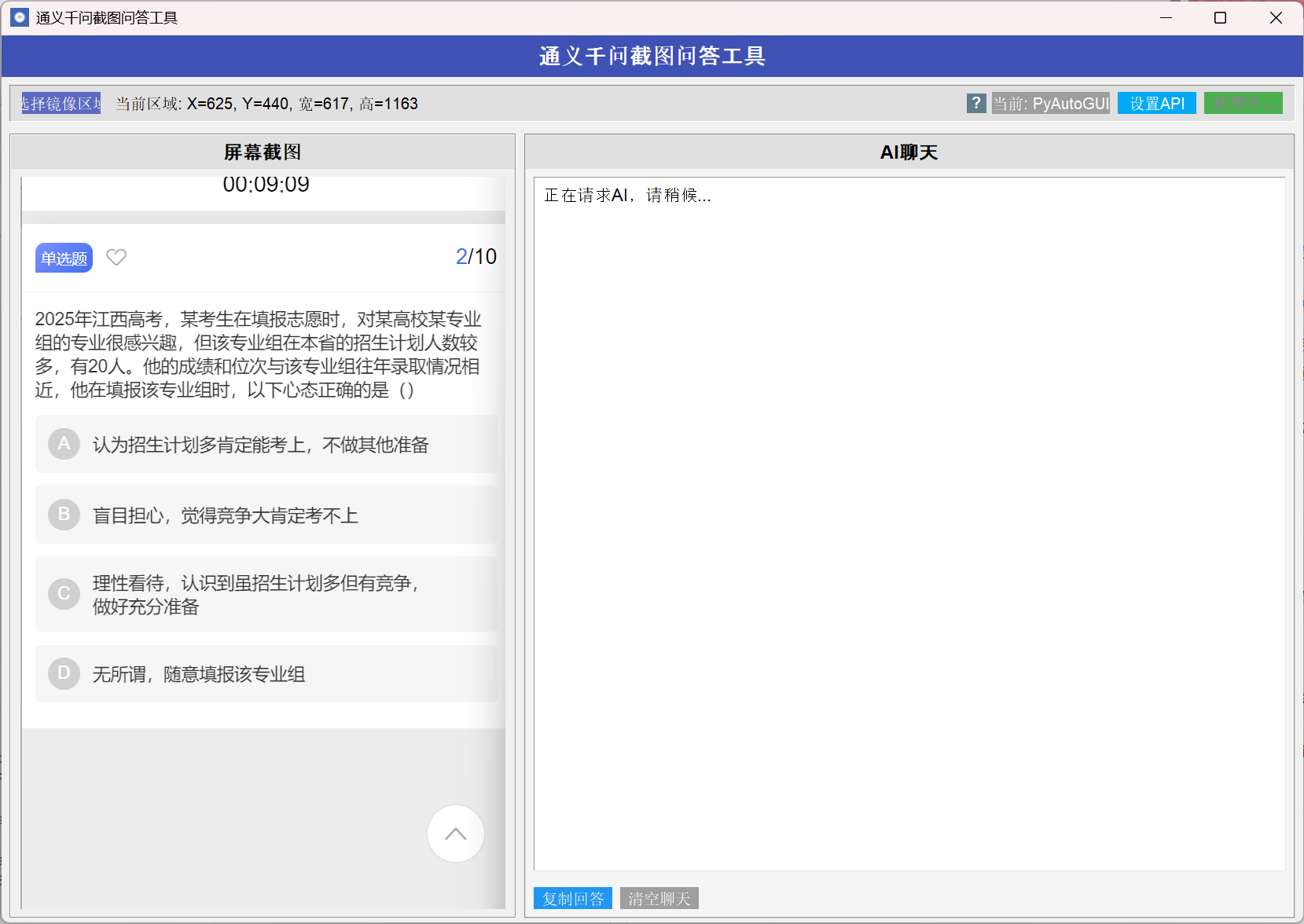Screen dimensions: 1304x924
Task: Click the scroll-to-top circular arrow button
Action: [x=456, y=834]
